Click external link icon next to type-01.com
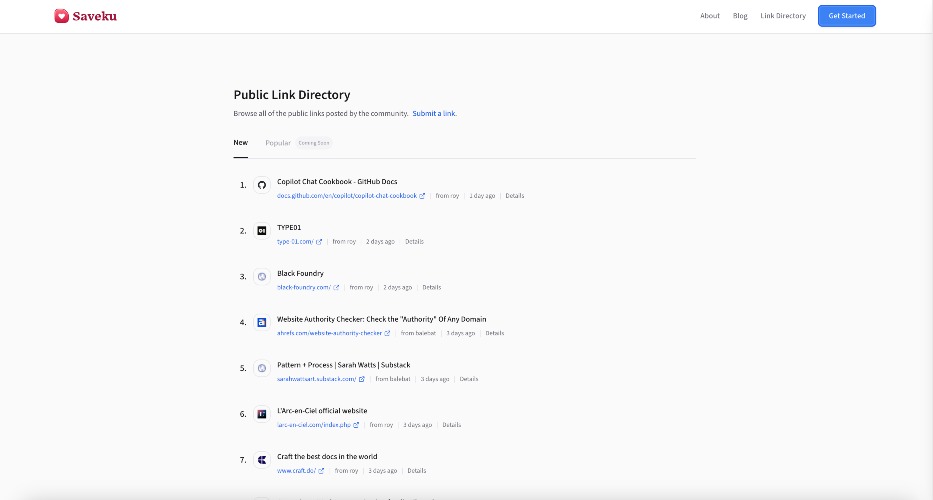Image resolution: width=933 pixels, height=500 pixels. (319, 242)
